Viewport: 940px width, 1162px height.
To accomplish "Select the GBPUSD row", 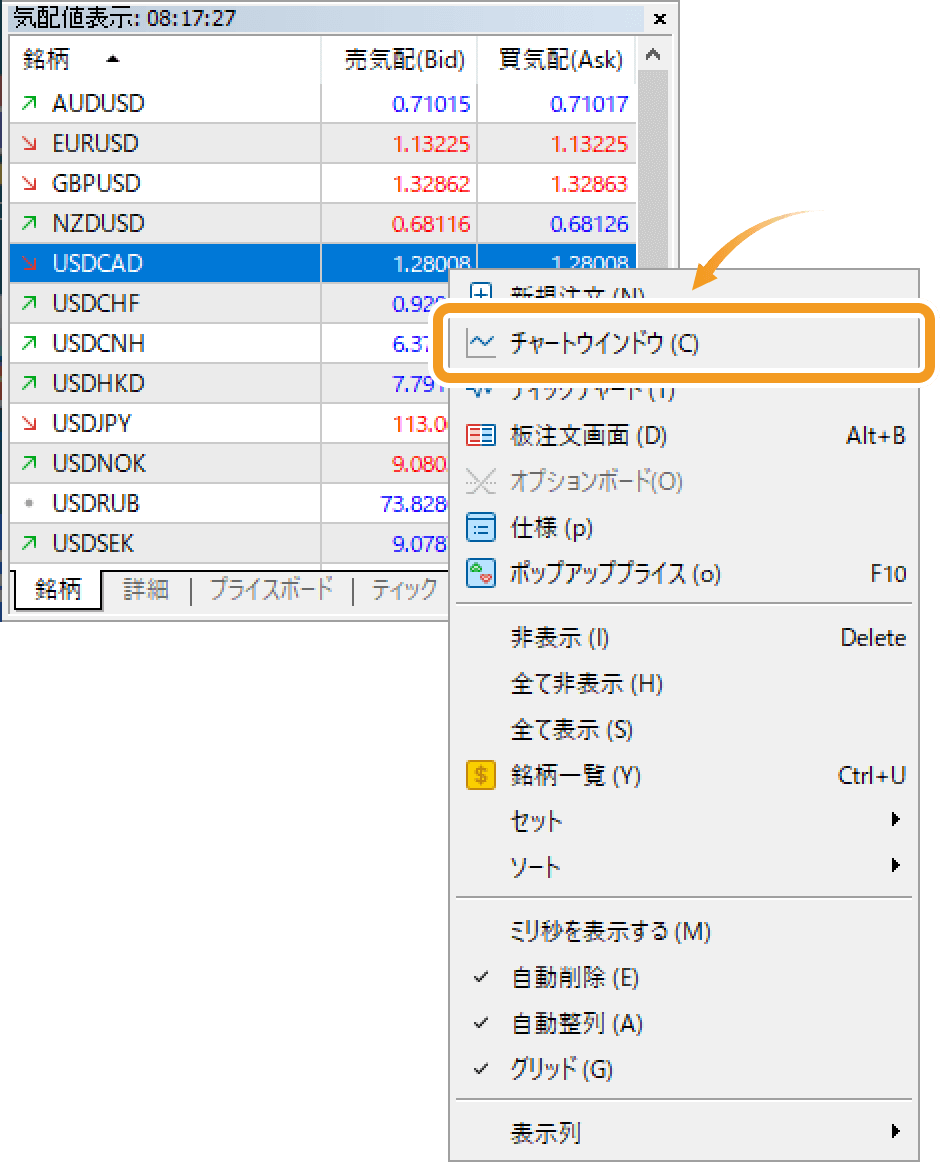I will coord(322,184).
